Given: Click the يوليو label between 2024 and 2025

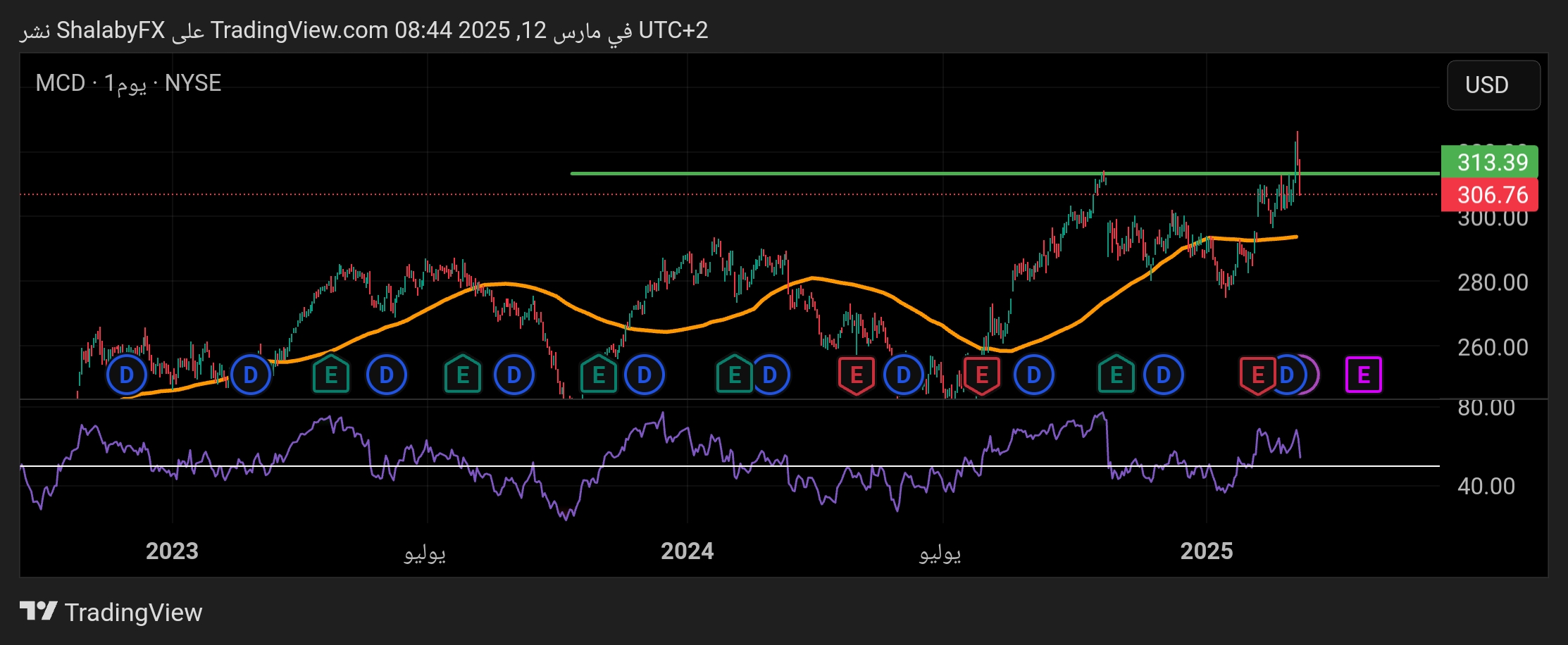Looking at the screenshot, I should coord(940,553).
